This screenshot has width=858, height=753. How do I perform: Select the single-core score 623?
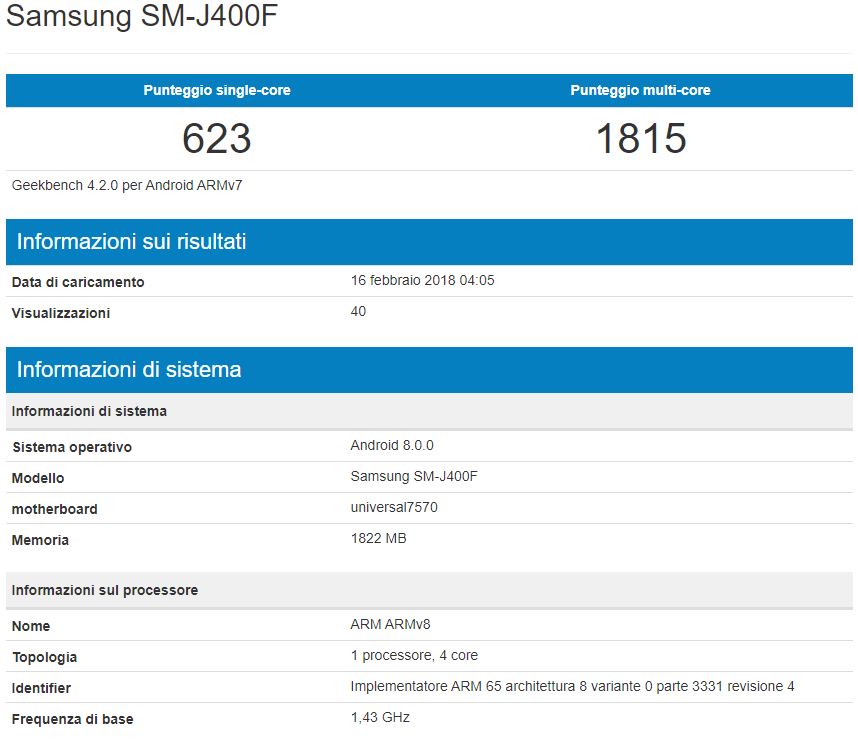217,139
